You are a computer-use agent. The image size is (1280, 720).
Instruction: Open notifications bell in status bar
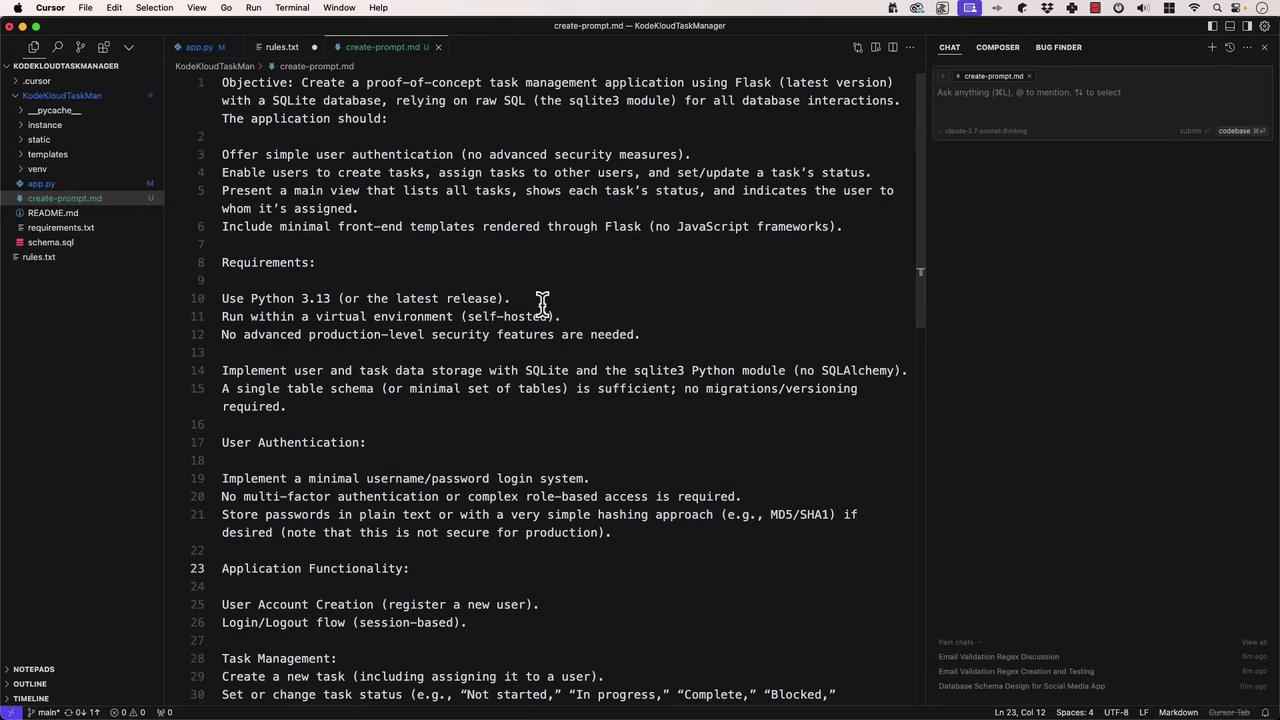pyautogui.click(x=1264, y=713)
